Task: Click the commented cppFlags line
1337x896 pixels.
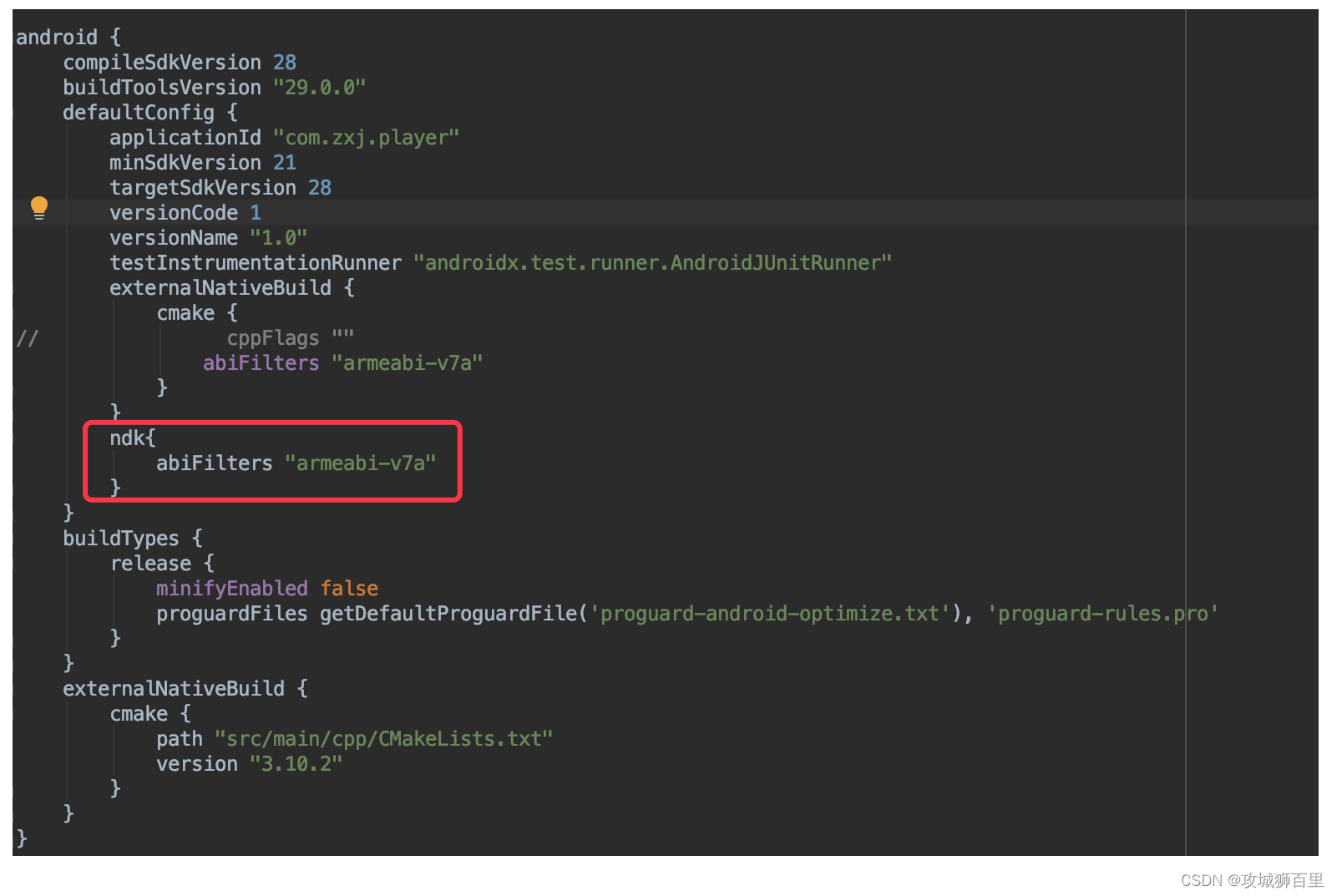Action: 291,338
